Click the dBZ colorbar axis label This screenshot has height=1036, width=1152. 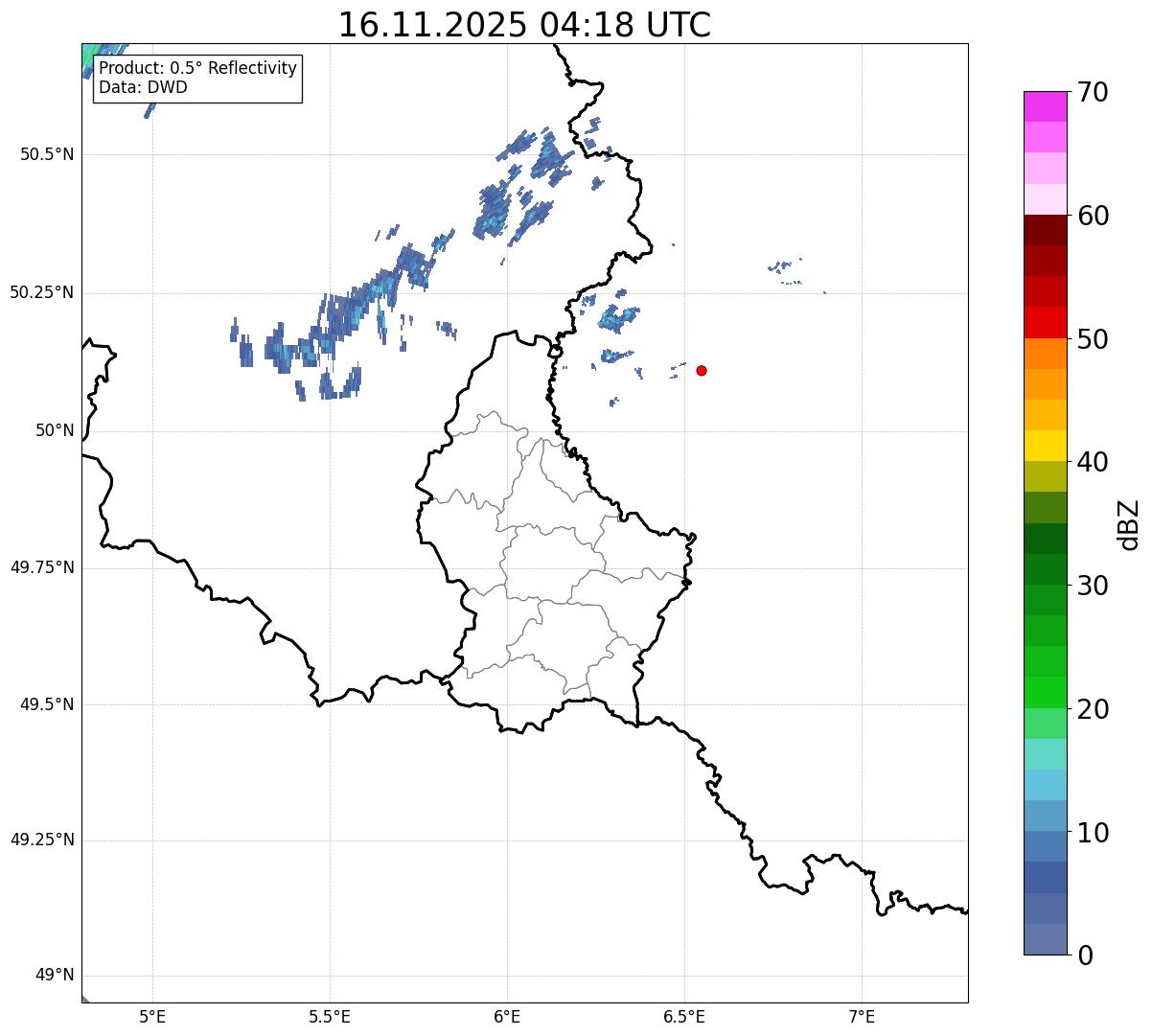1130,524
